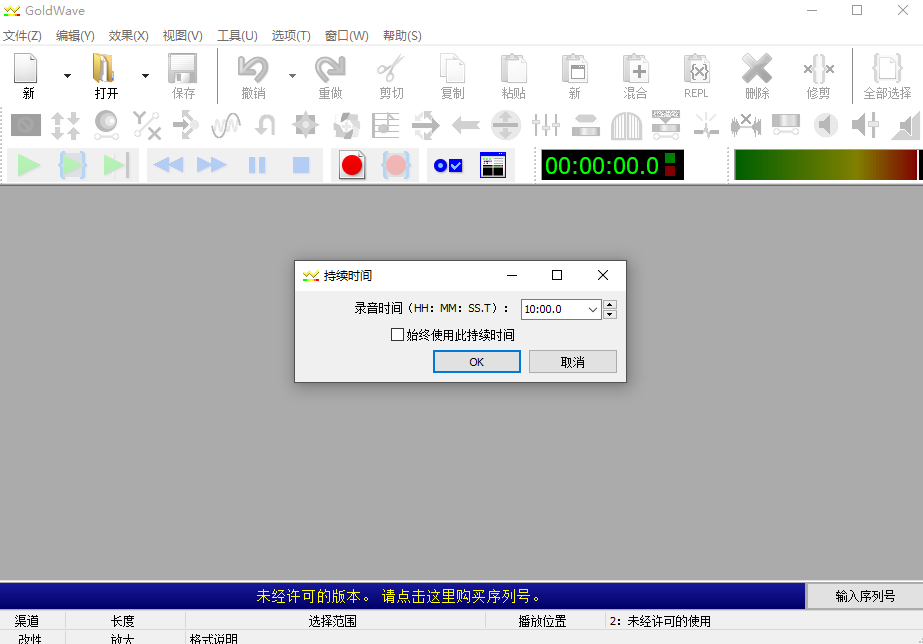
Task: Toggle 始终使用此持续时间 checkbox
Action: point(397,335)
